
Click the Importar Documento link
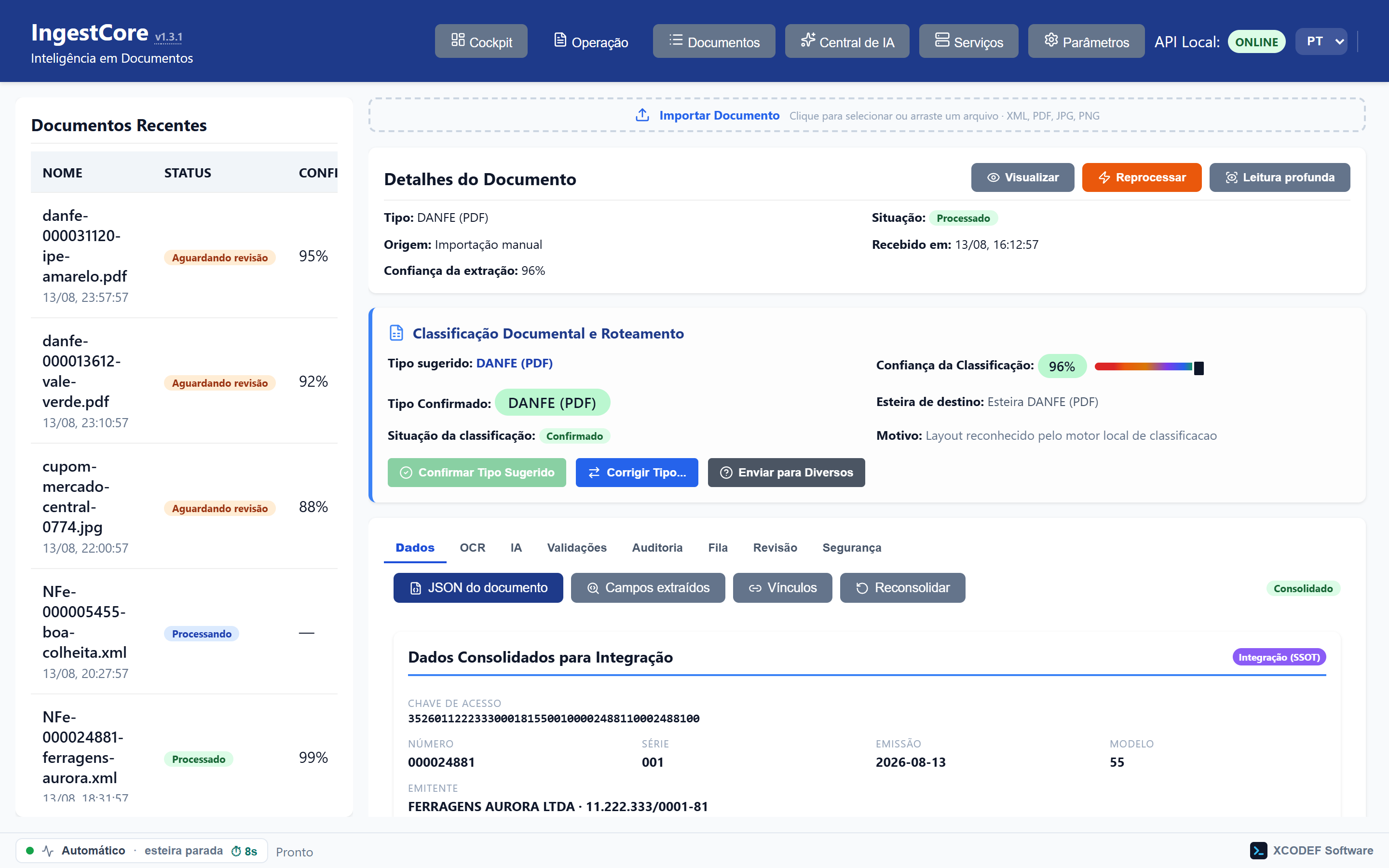719,115
